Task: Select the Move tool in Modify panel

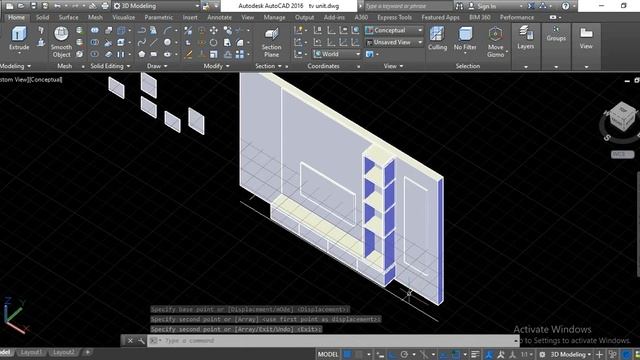Action: point(213,31)
